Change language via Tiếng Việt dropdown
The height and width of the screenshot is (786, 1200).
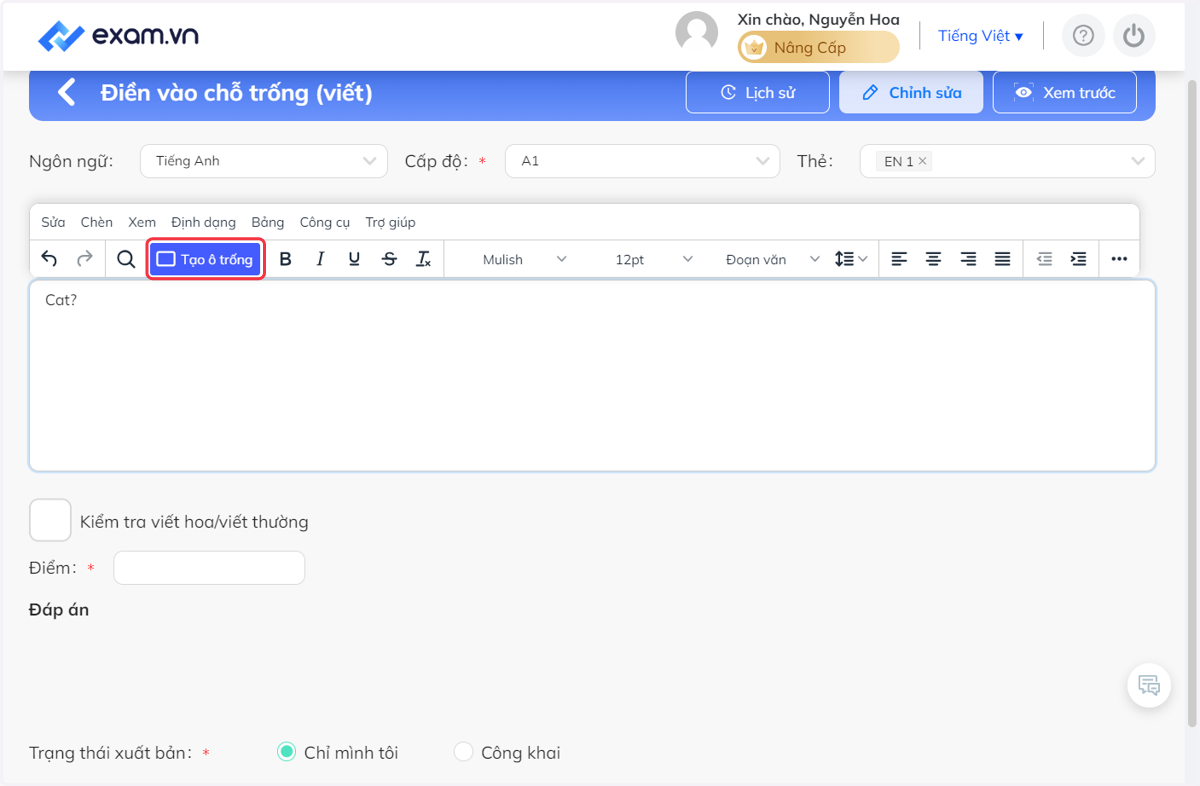tap(980, 36)
